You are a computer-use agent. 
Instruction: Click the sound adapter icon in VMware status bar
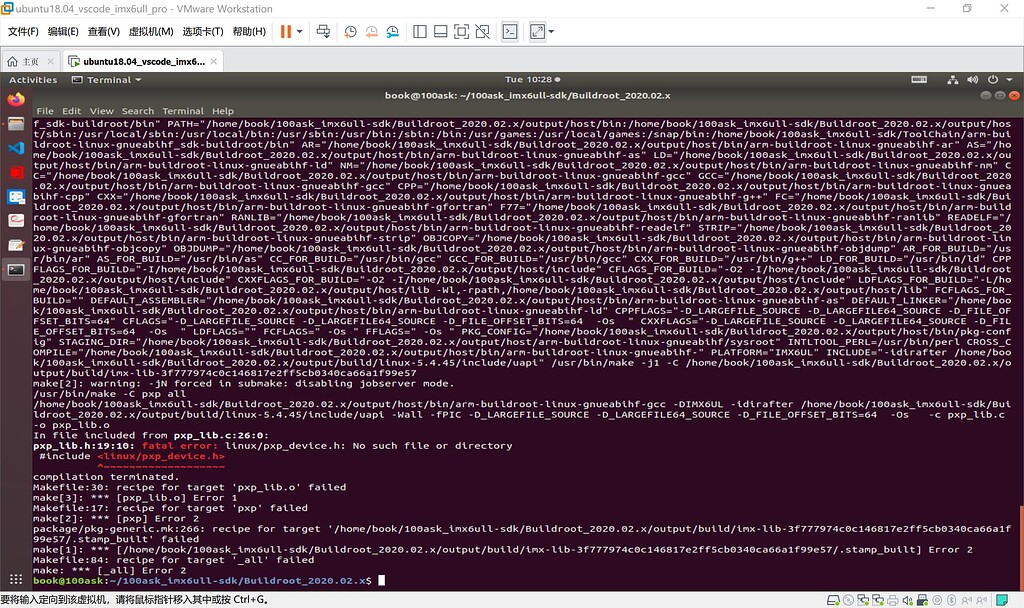[906, 600]
